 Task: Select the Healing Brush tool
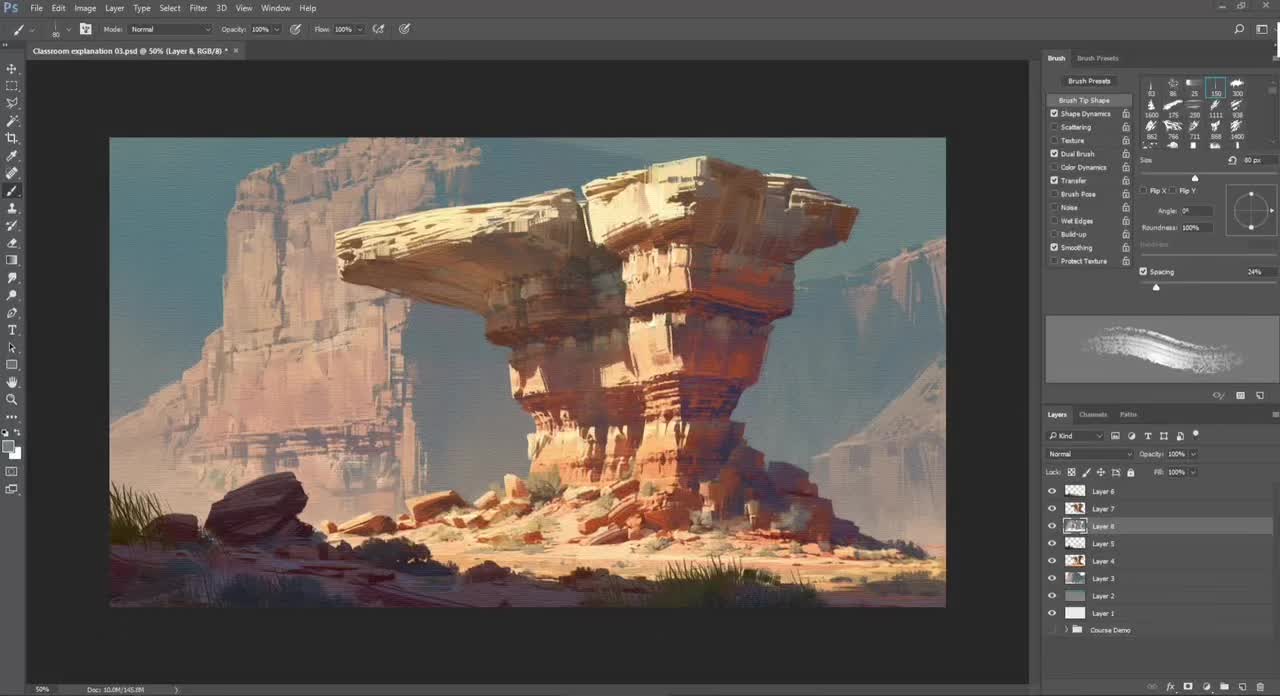point(12,173)
